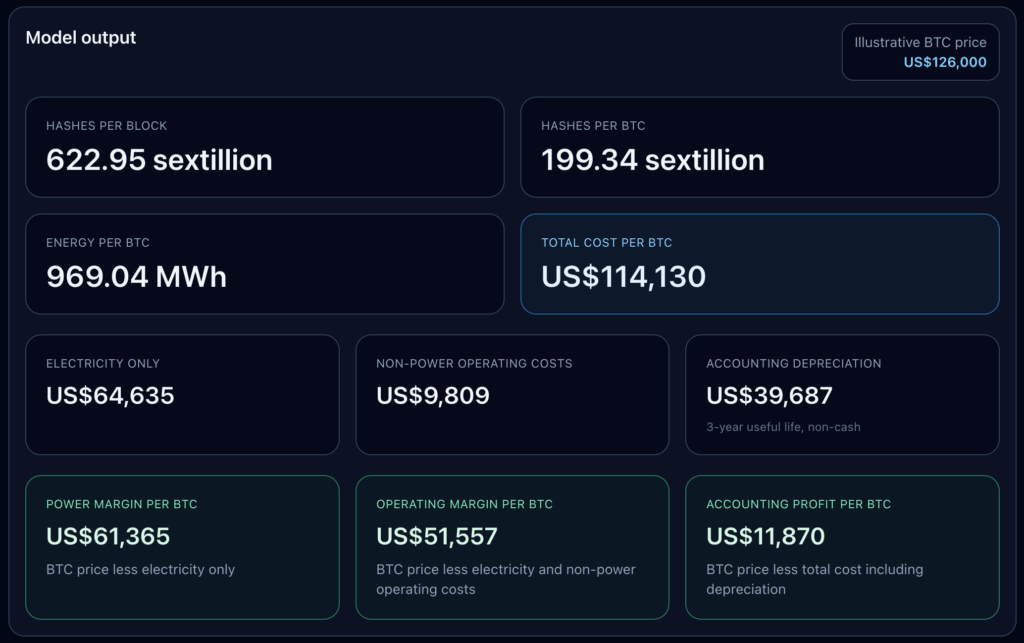The image size is (1024, 643).
Task: Click the Accounting profit per BTC card
Action: pyautogui.click(x=842, y=547)
